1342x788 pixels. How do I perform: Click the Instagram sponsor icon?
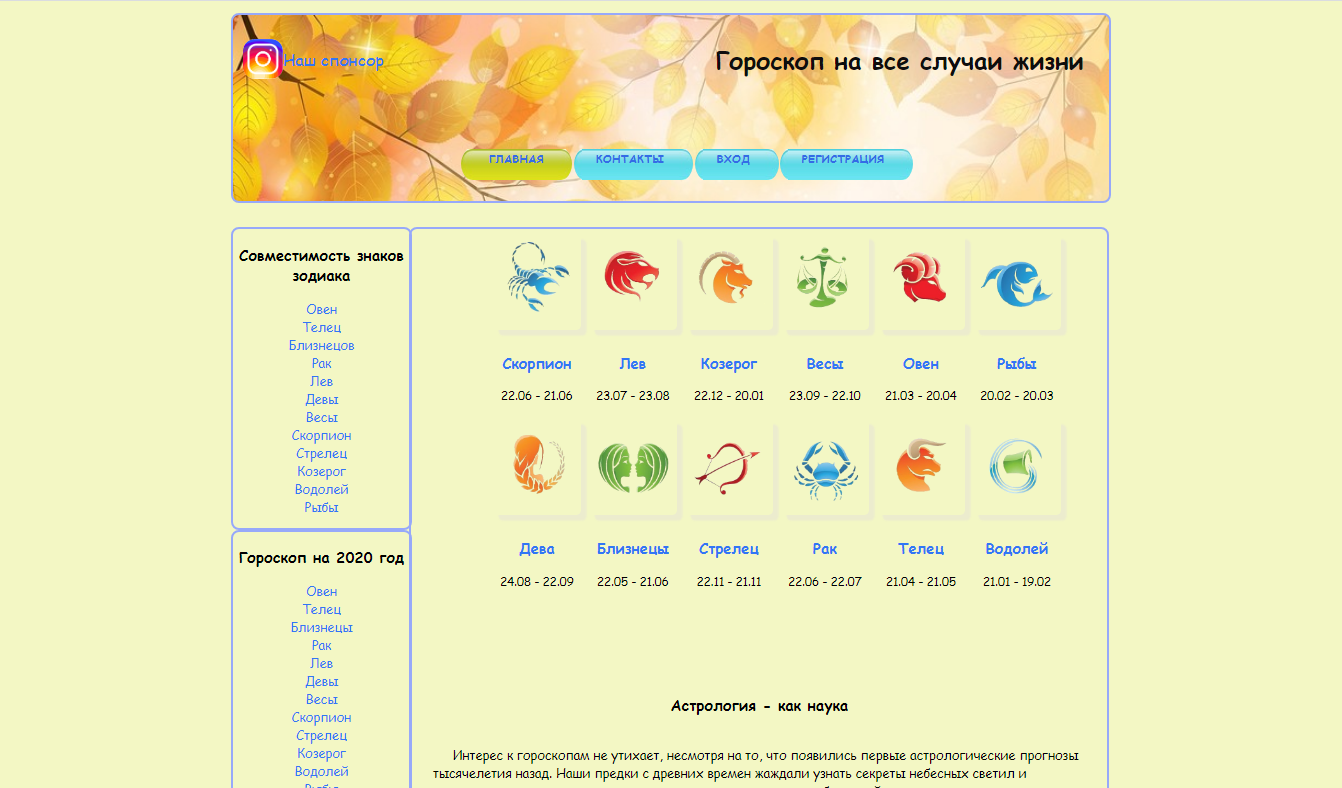[x=263, y=60]
